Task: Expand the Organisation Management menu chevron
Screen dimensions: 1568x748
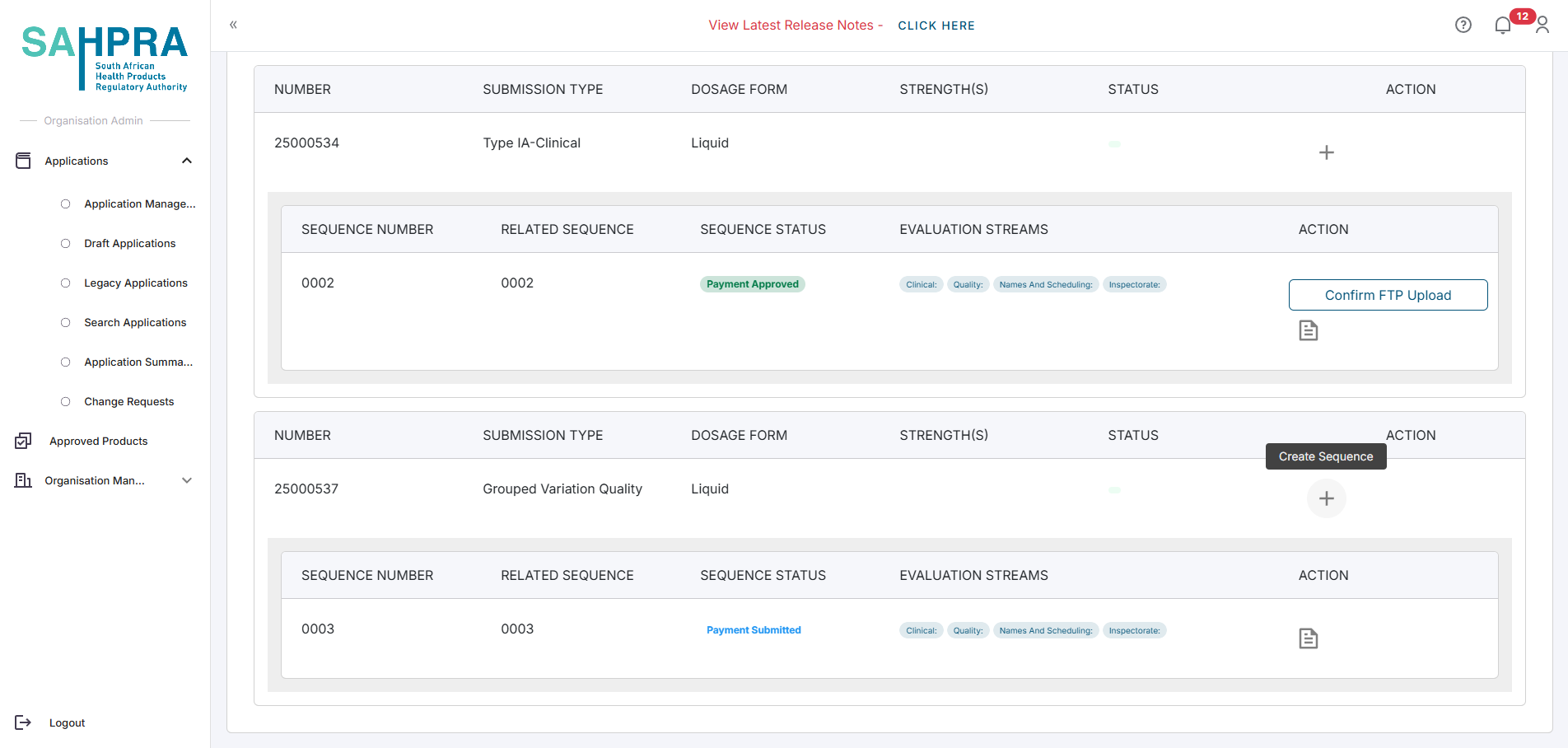Action: [x=187, y=480]
